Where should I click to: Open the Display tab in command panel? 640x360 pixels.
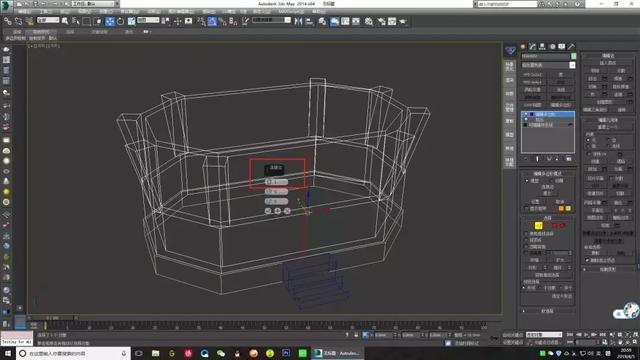562,47
